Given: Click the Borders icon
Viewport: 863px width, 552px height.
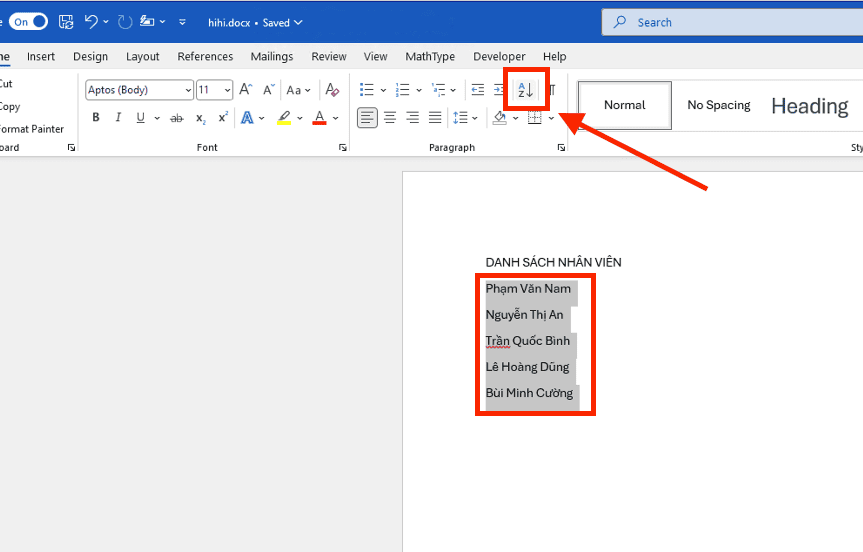Looking at the screenshot, I should click(534, 117).
